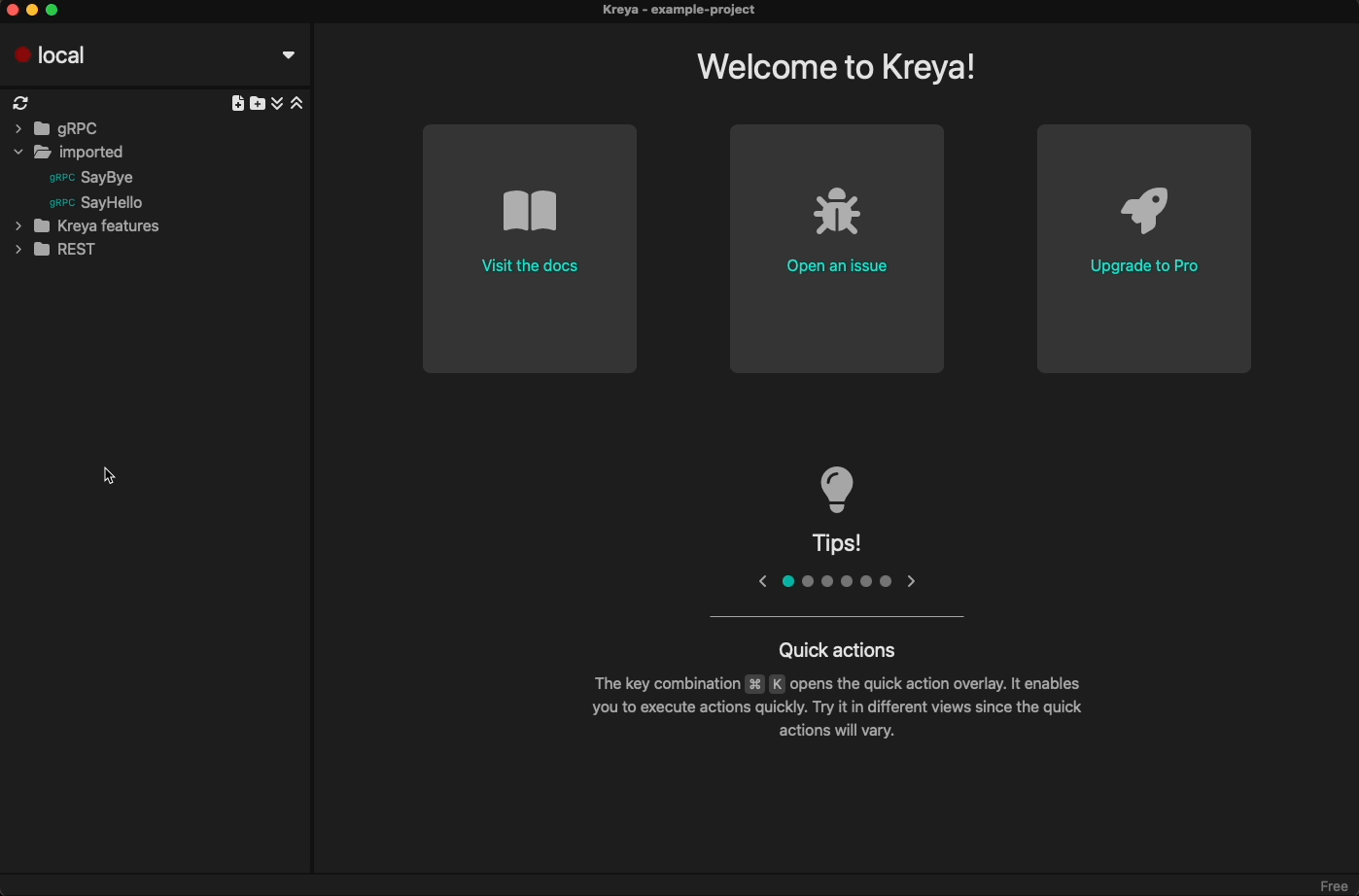Screen dimensions: 1359x896
Task: Open the local environment dropdown
Action: pos(288,55)
